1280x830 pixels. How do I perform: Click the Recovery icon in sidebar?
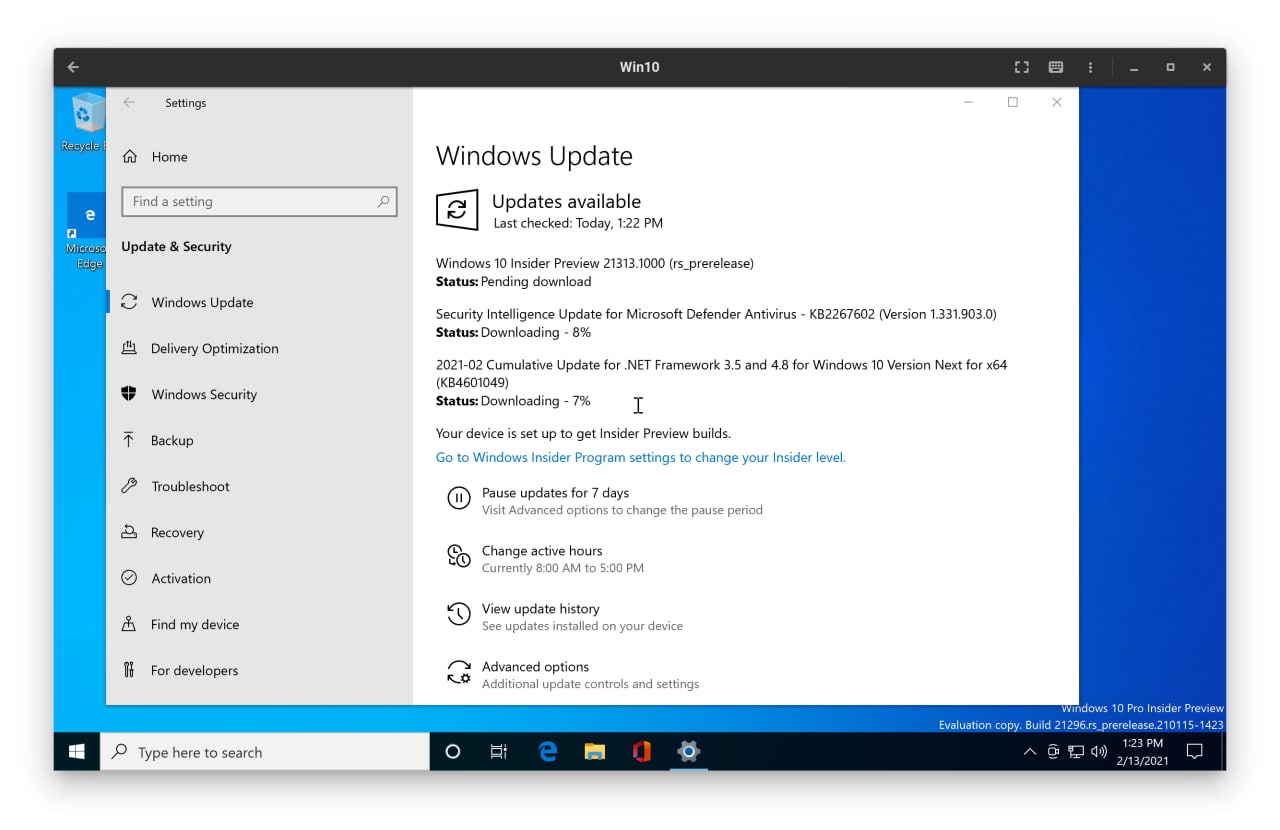click(x=129, y=532)
